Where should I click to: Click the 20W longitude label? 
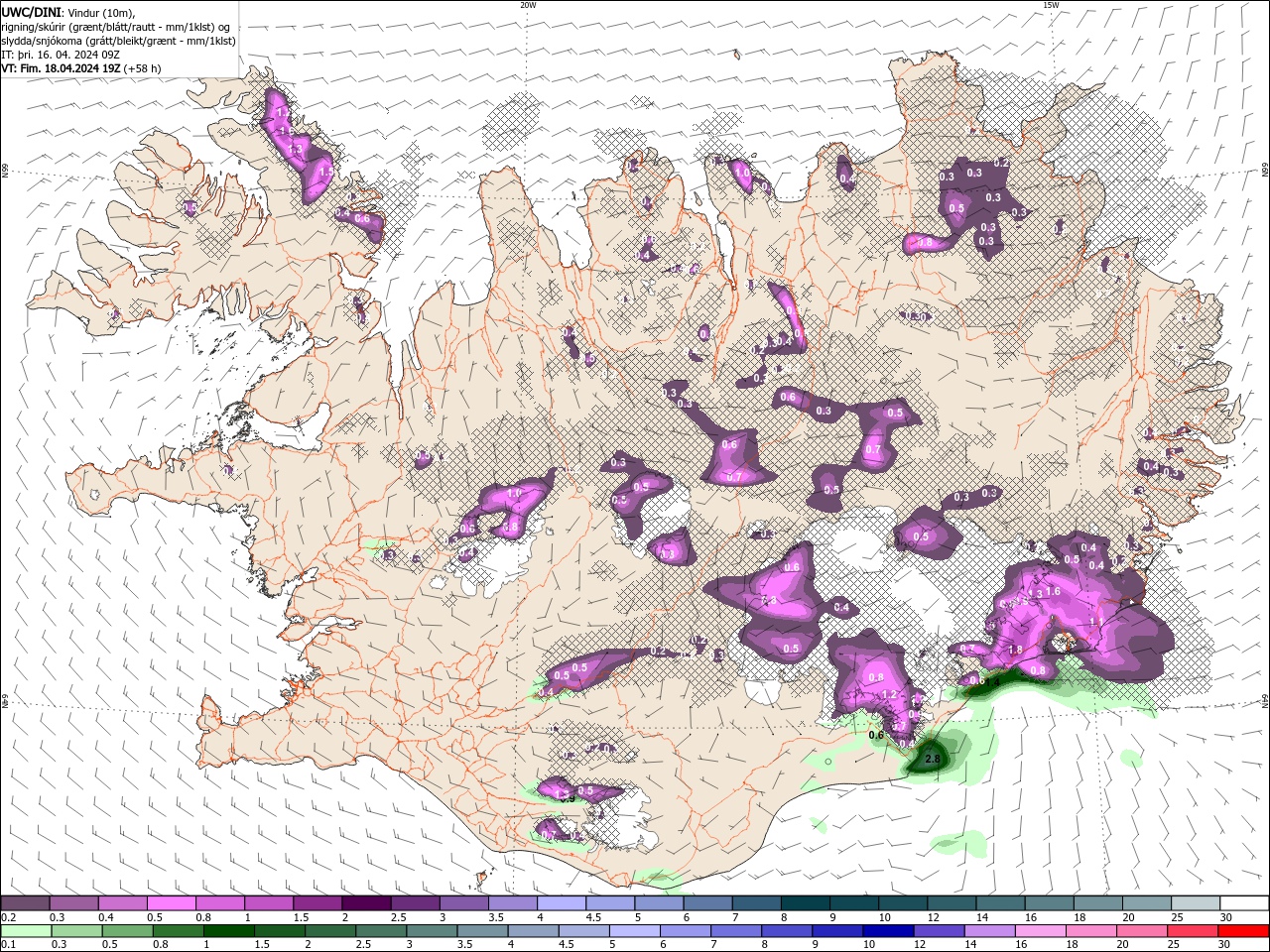[x=528, y=5]
